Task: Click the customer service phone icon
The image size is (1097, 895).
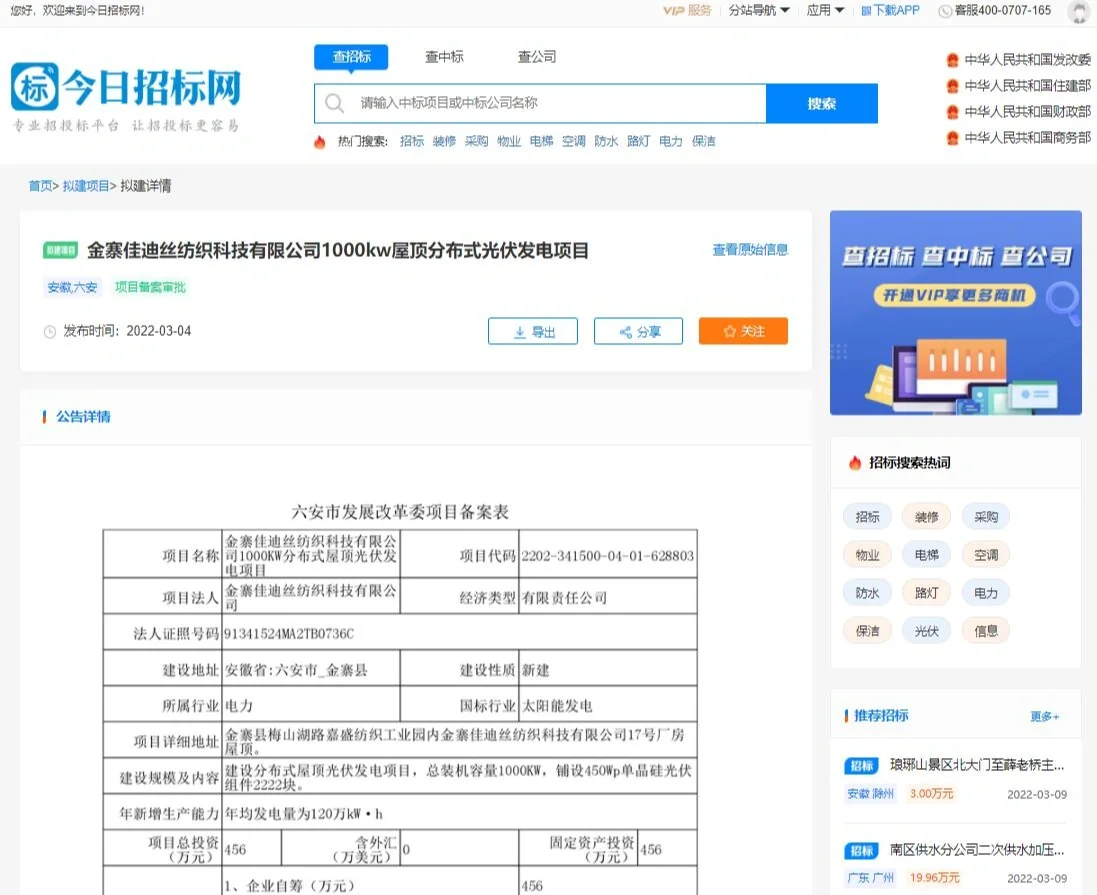Action: pos(944,11)
